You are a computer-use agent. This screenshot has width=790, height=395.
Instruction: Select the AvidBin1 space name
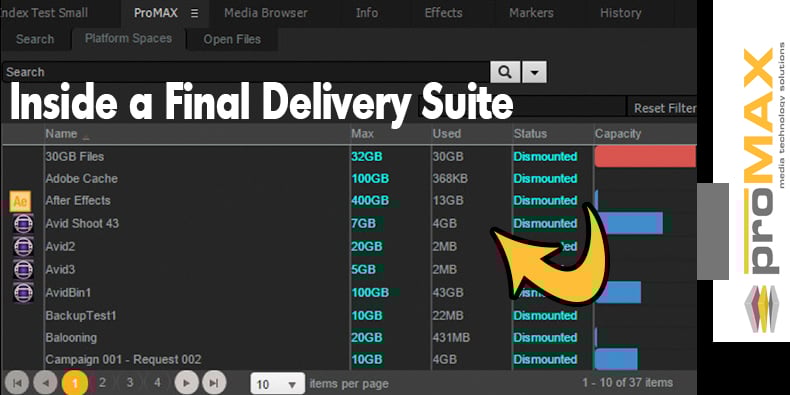[68, 293]
